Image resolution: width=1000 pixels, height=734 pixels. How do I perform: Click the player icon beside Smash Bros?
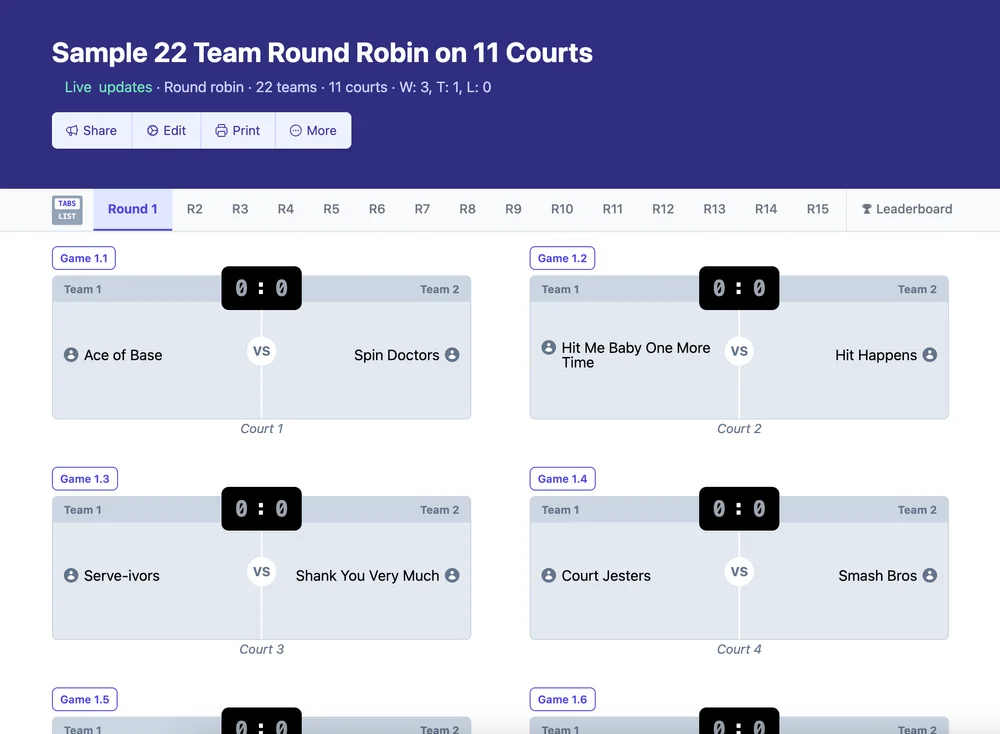(x=929, y=575)
